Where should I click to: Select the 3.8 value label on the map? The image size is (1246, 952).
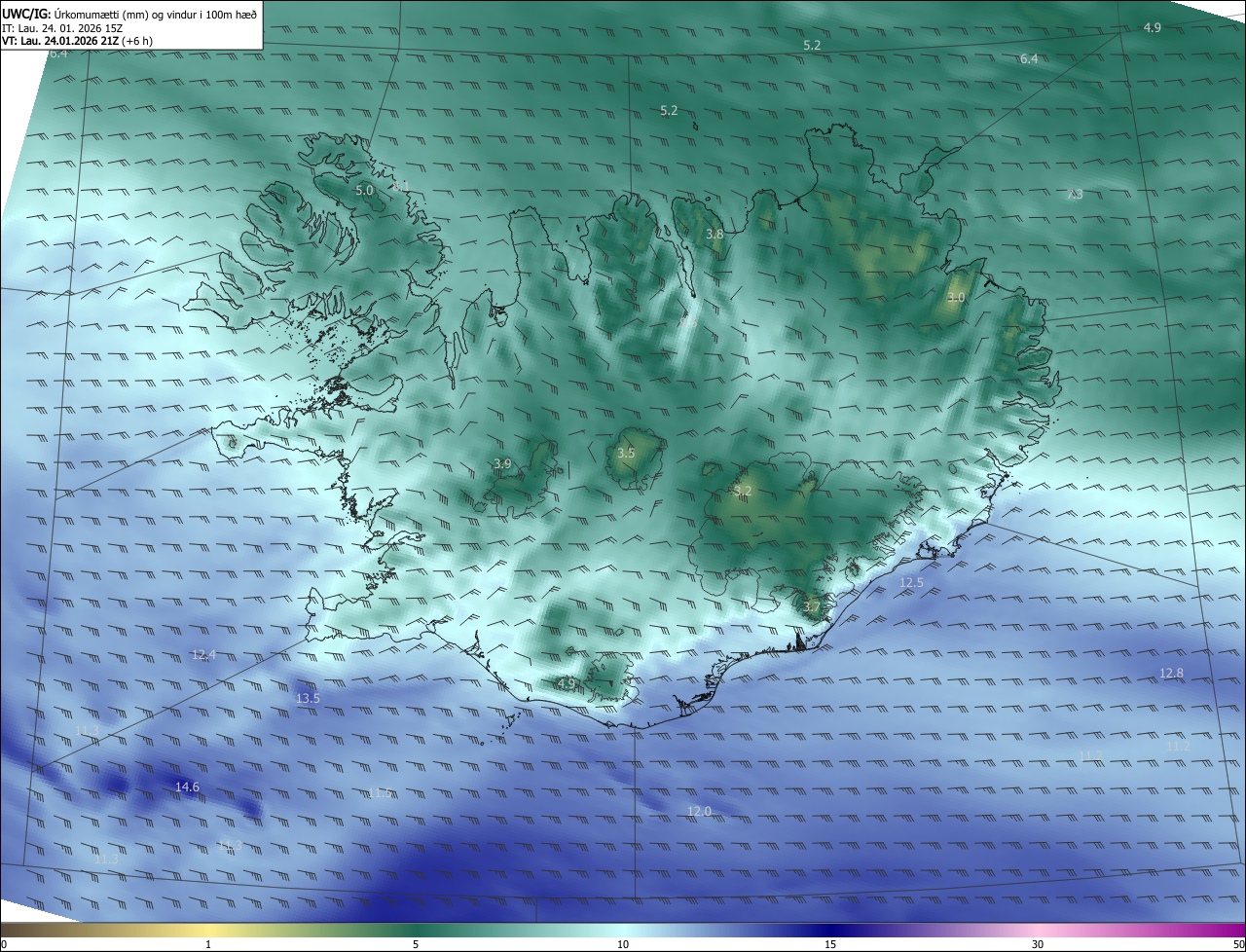pyautogui.click(x=715, y=235)
